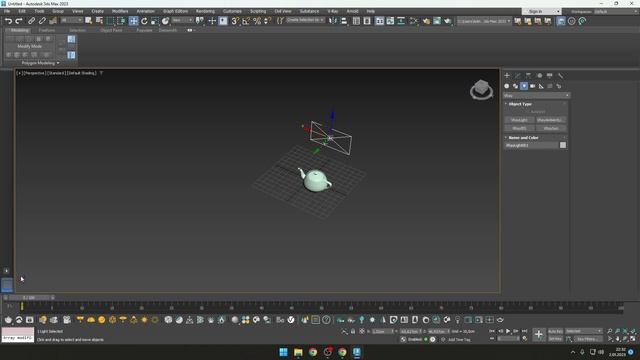Viewport: 640px width, 360px height.
Task: Open the Modify panel tab icon
Action: pyautogui.click(x=518, y=76)
